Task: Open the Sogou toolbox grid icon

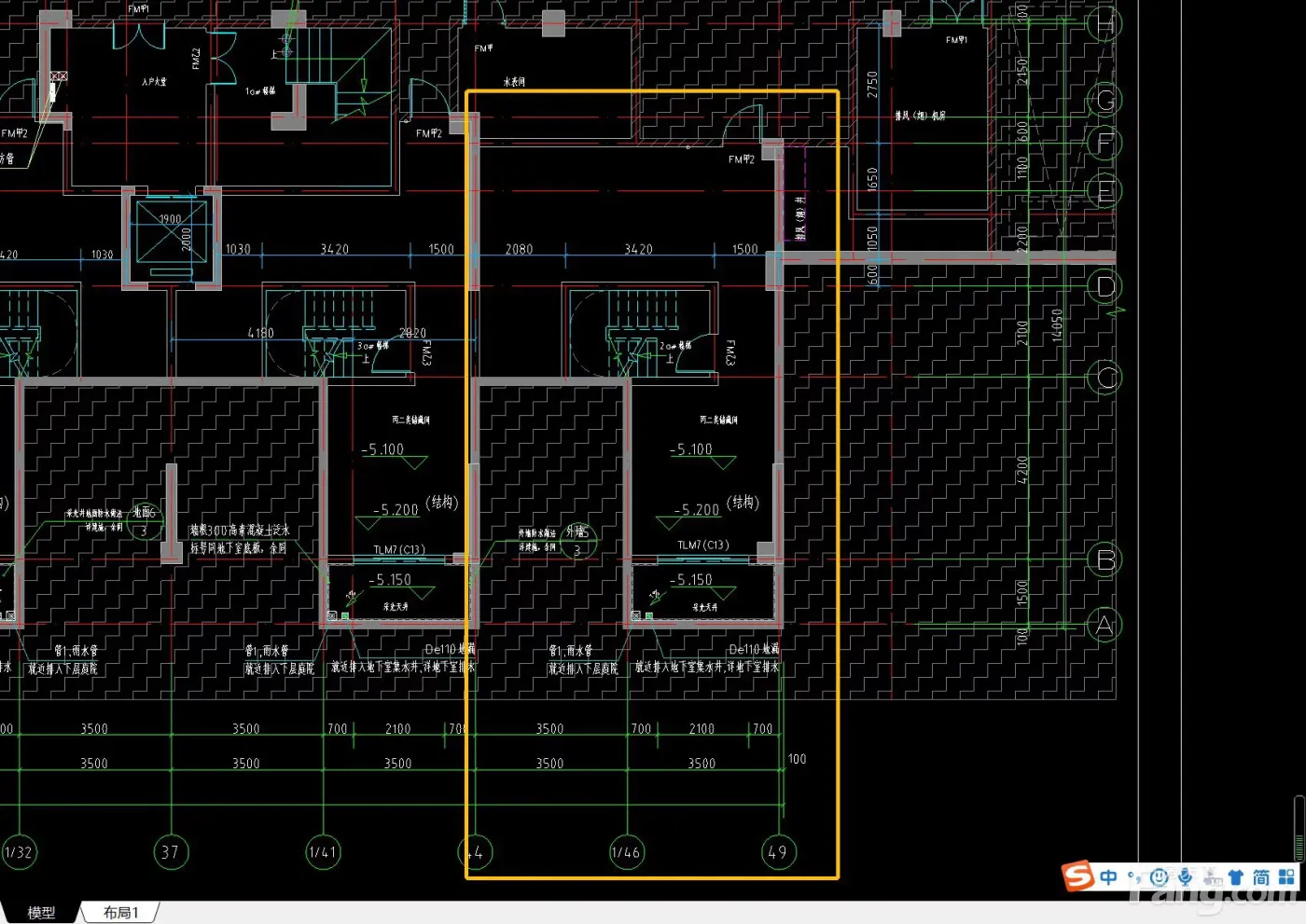Action: (x=1286, y=877)
